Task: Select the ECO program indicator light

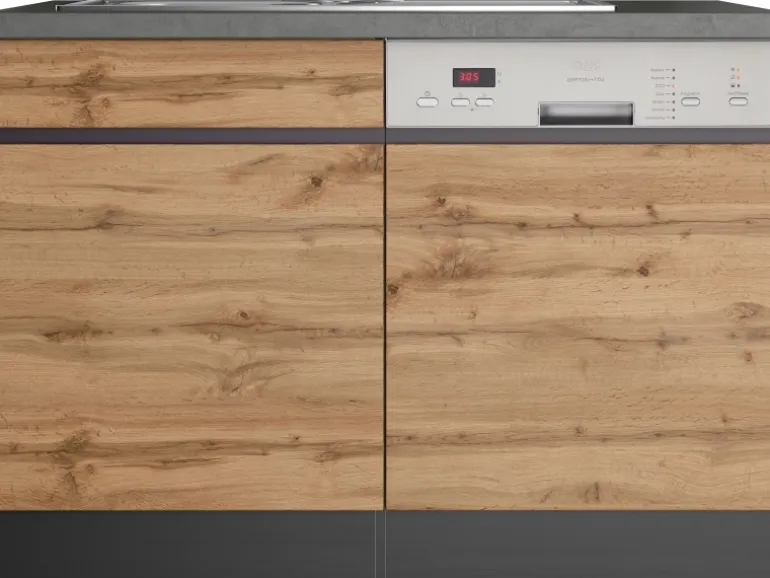Action: 673,86
